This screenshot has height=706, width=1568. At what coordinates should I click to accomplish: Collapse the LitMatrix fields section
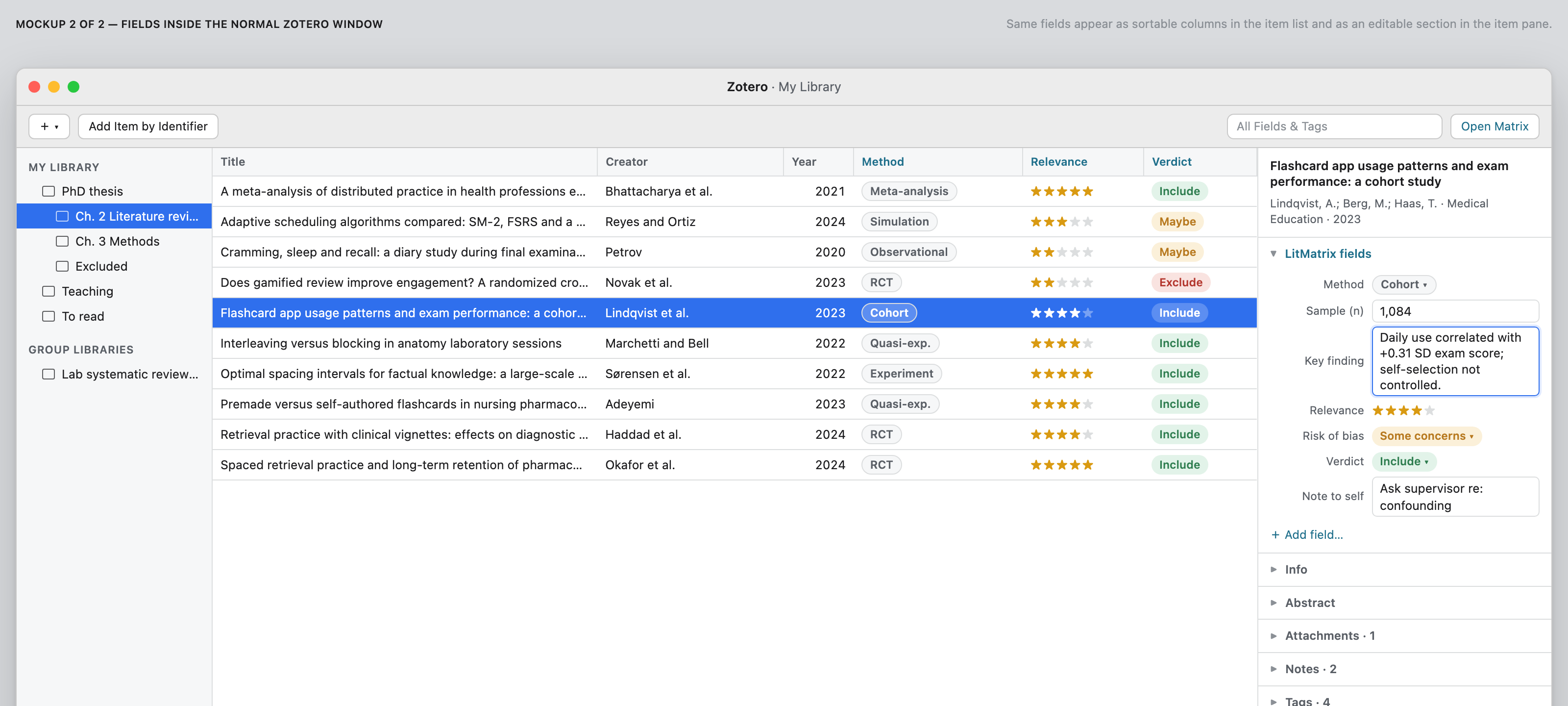click(1274, 253)
